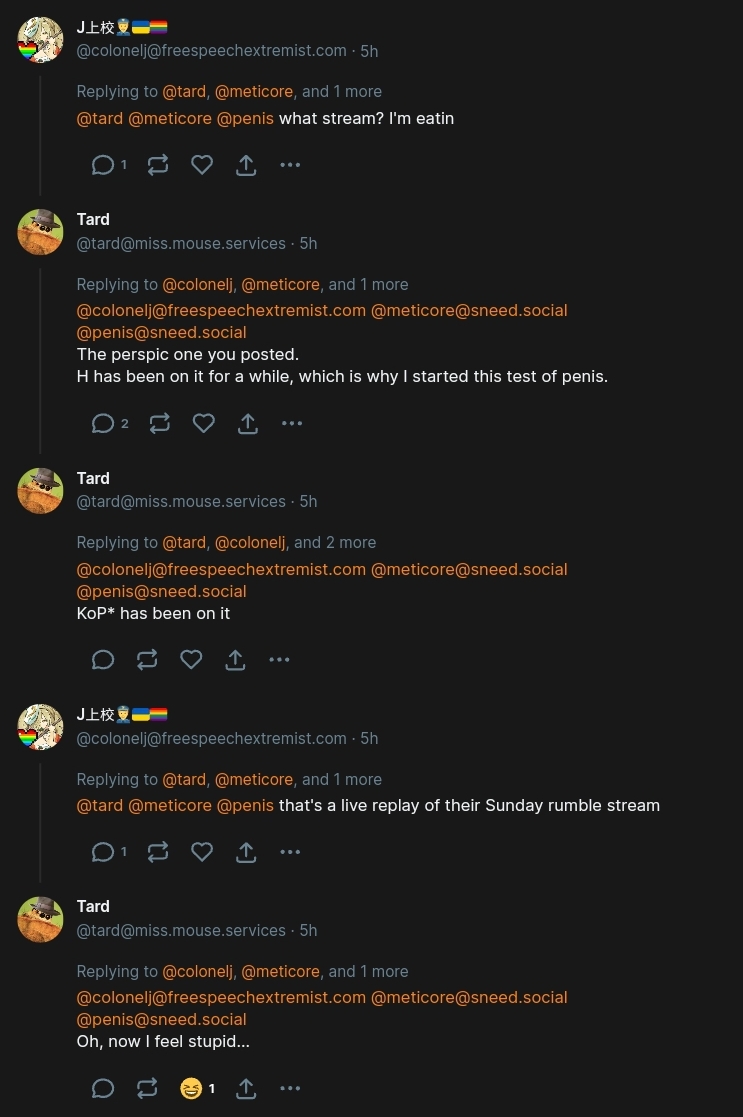
Task: Open @meticore mention in the first post
Action: pyautogui.click(x=170, y=119)
